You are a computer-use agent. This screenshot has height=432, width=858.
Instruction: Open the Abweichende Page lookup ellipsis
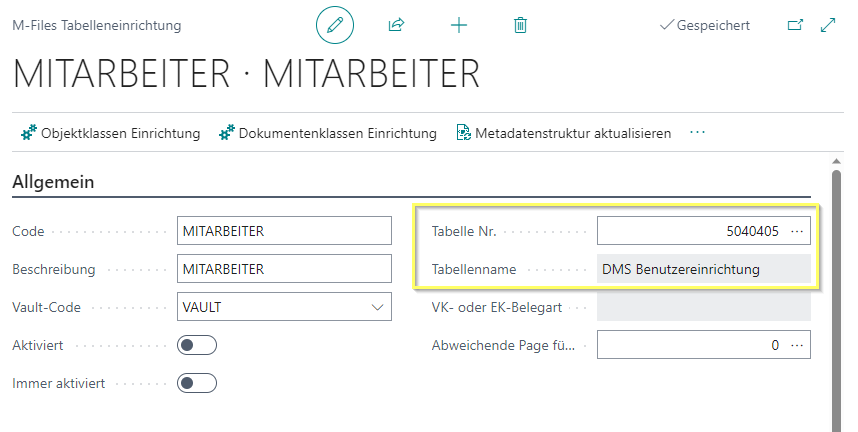pyautogui.click(x=797, y=345)
